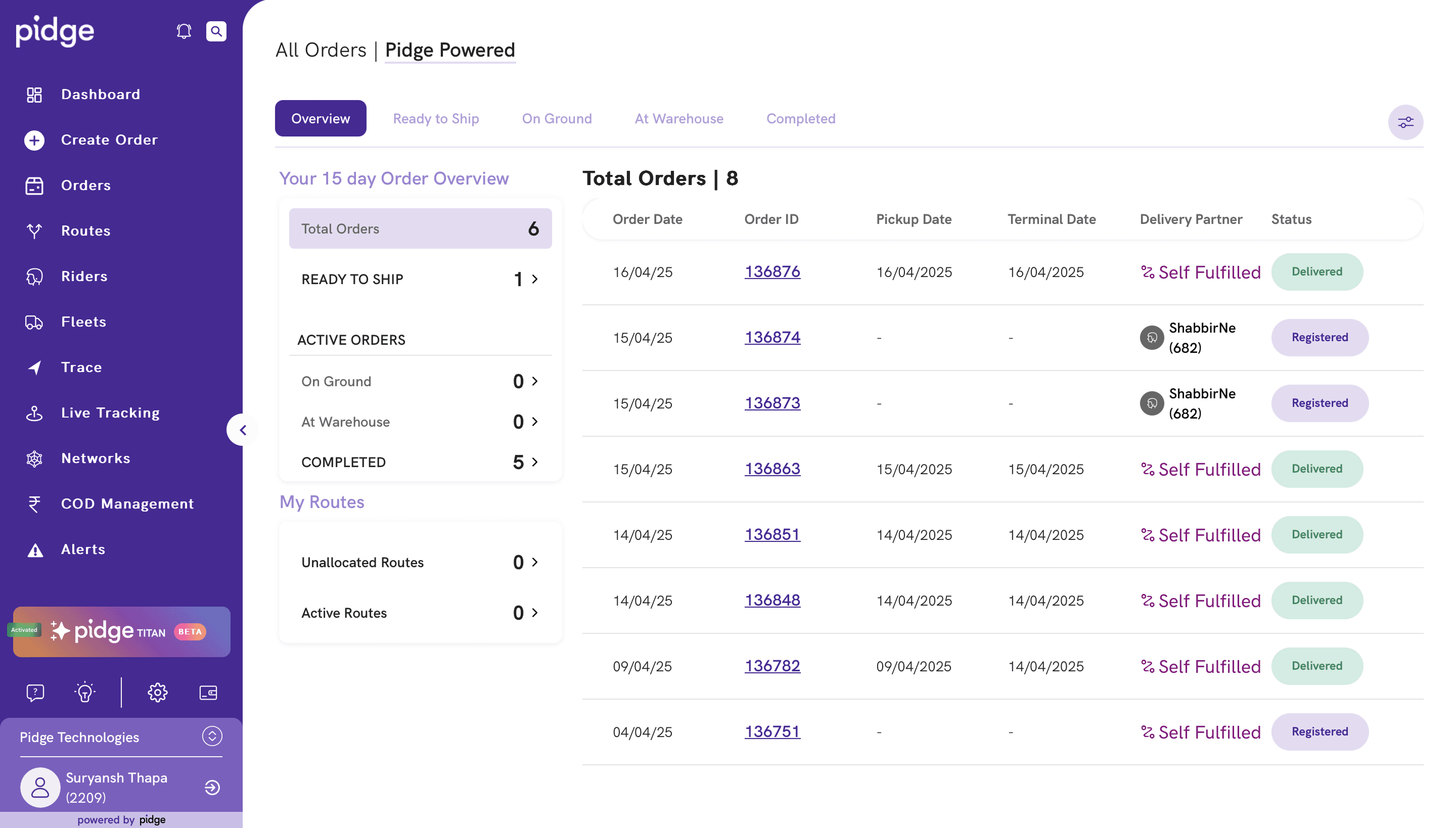
Task: Open the notifications bell icon
Action: [184, 31]
